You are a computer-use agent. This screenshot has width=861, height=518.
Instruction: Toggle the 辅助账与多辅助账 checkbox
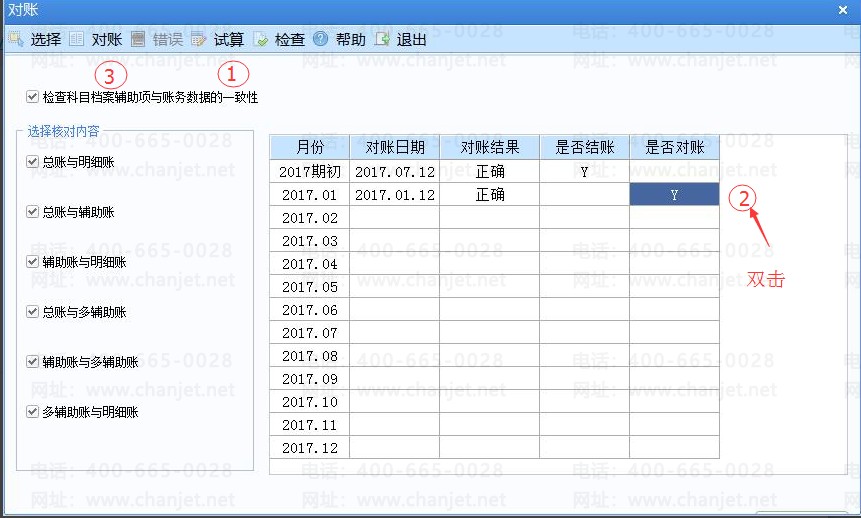click(32, 361)
